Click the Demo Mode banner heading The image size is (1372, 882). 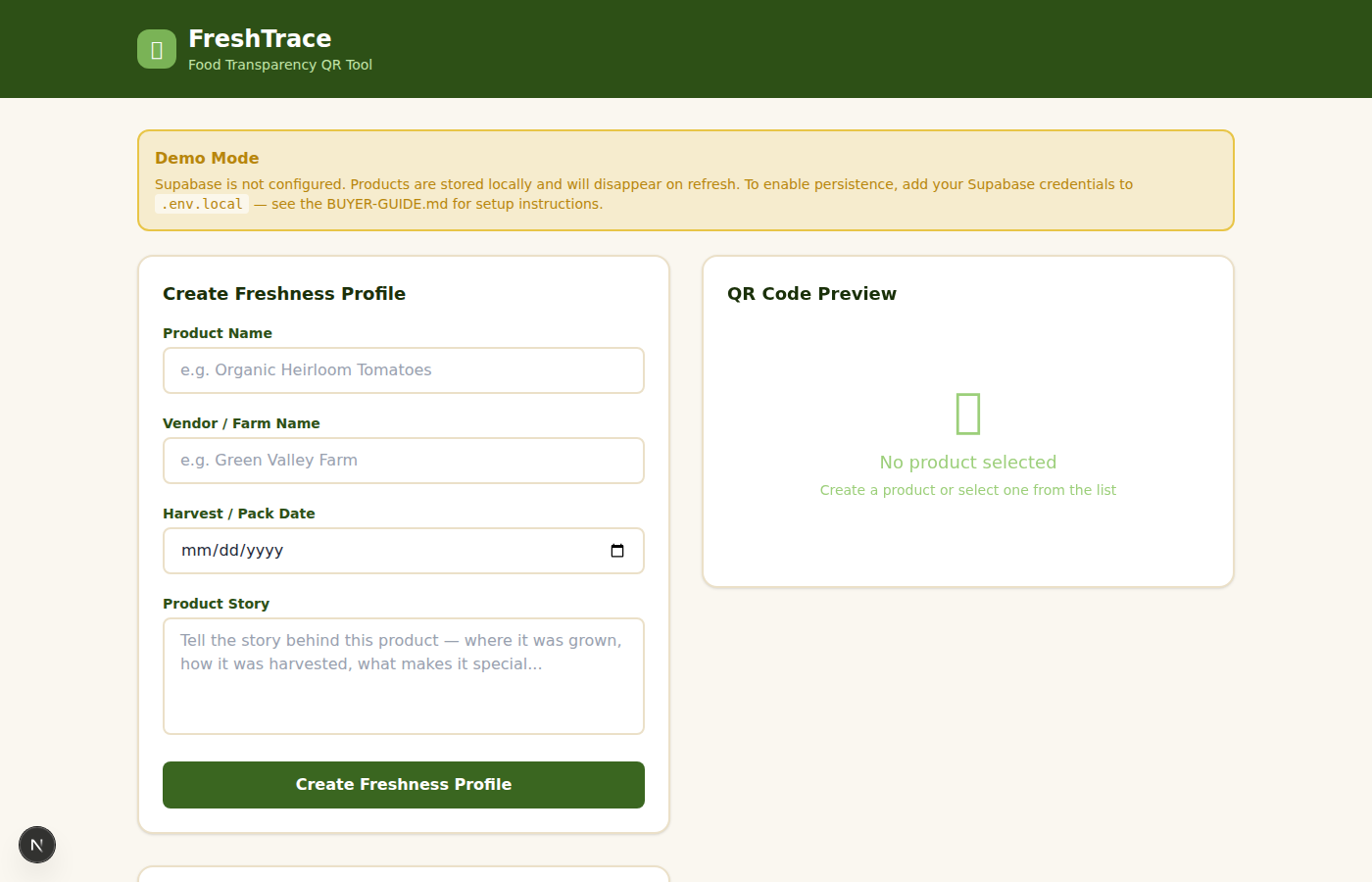pyautogui.click(x=207, y=158)
